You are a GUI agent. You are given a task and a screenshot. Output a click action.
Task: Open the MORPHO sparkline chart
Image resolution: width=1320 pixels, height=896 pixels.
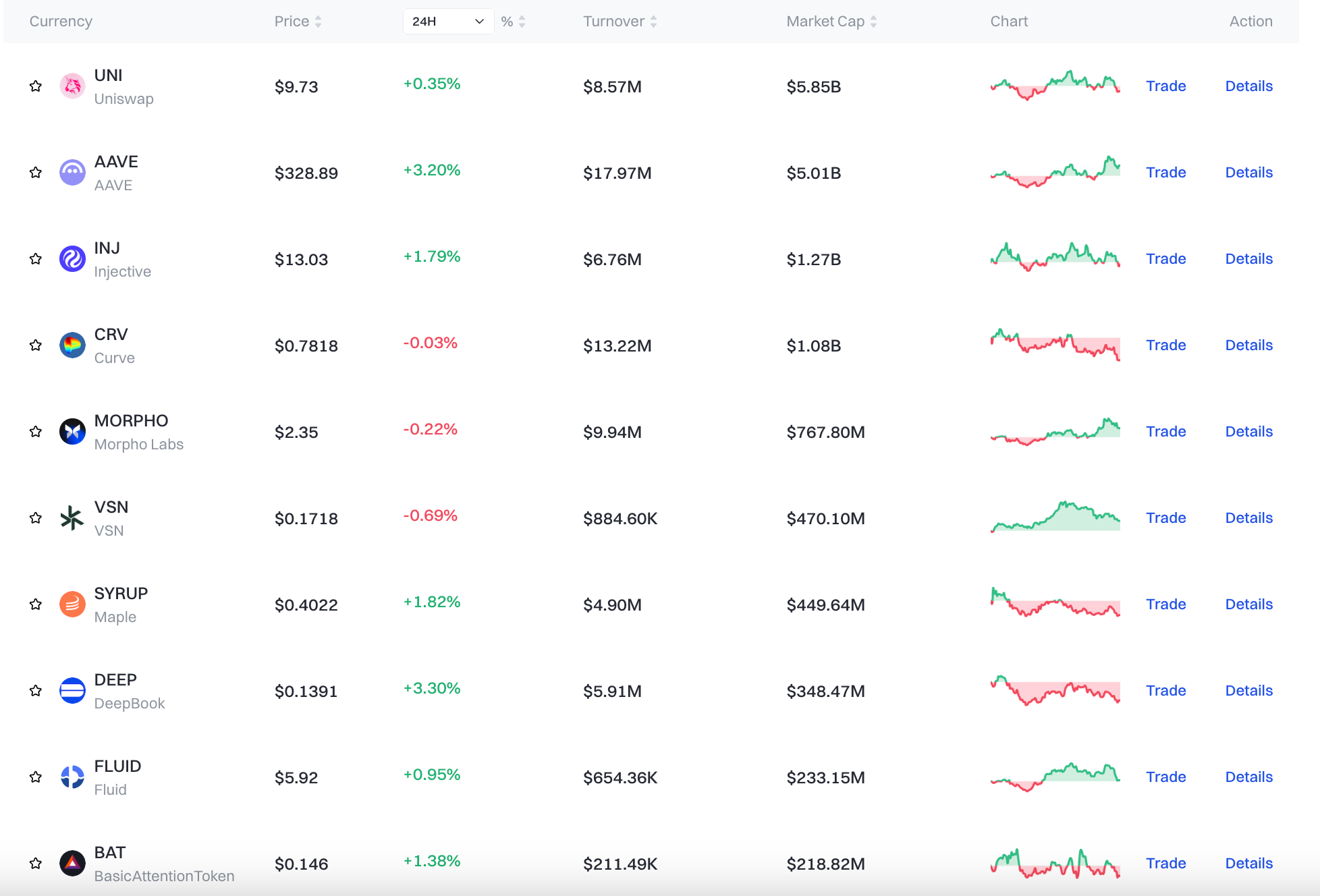pos(1055,432)
